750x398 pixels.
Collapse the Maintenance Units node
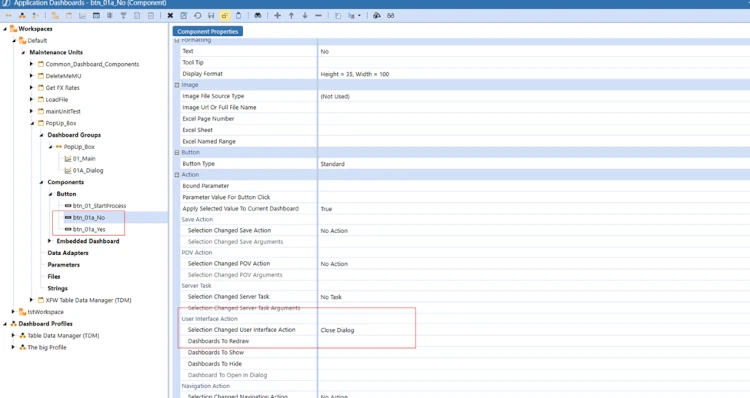[x=23, y=53]
